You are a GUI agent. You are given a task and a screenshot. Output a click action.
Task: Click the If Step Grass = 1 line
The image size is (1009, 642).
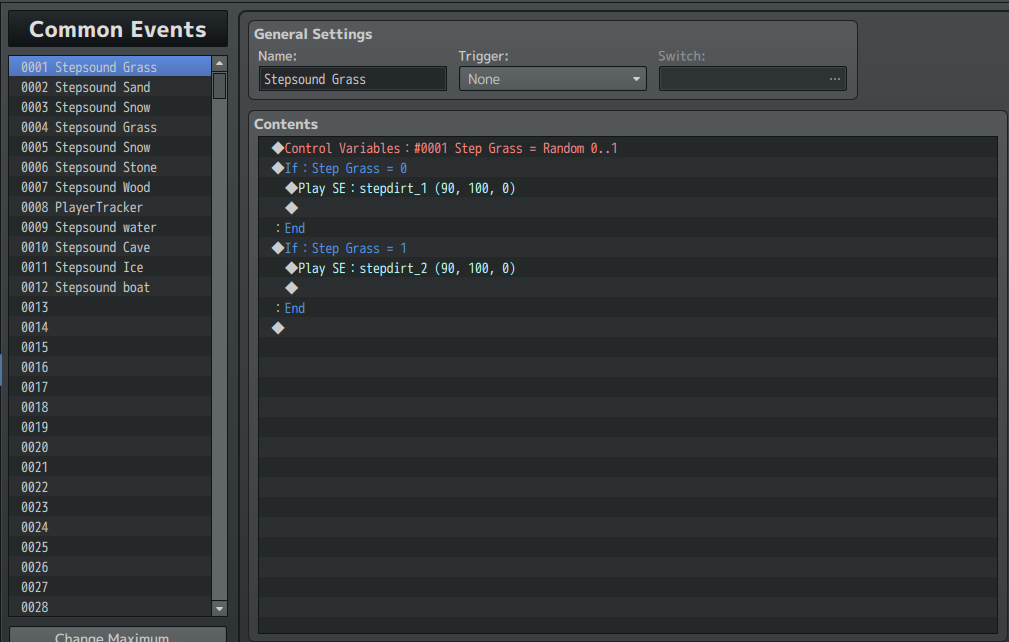click(x=346, y=248)
